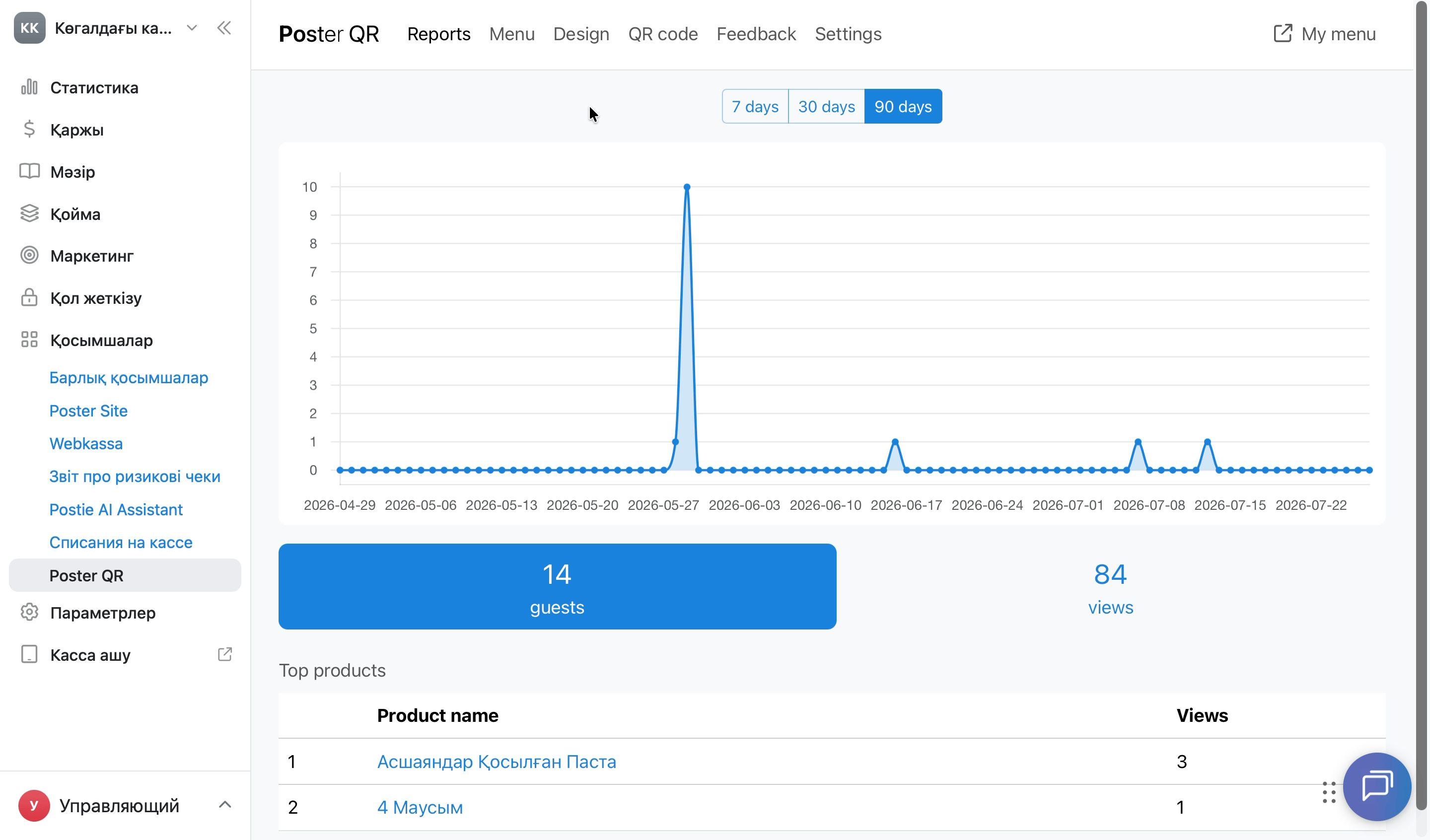1430x840 pixels.
Task: Open the Қол жеткізу lock icon
Action: point(29,297)
